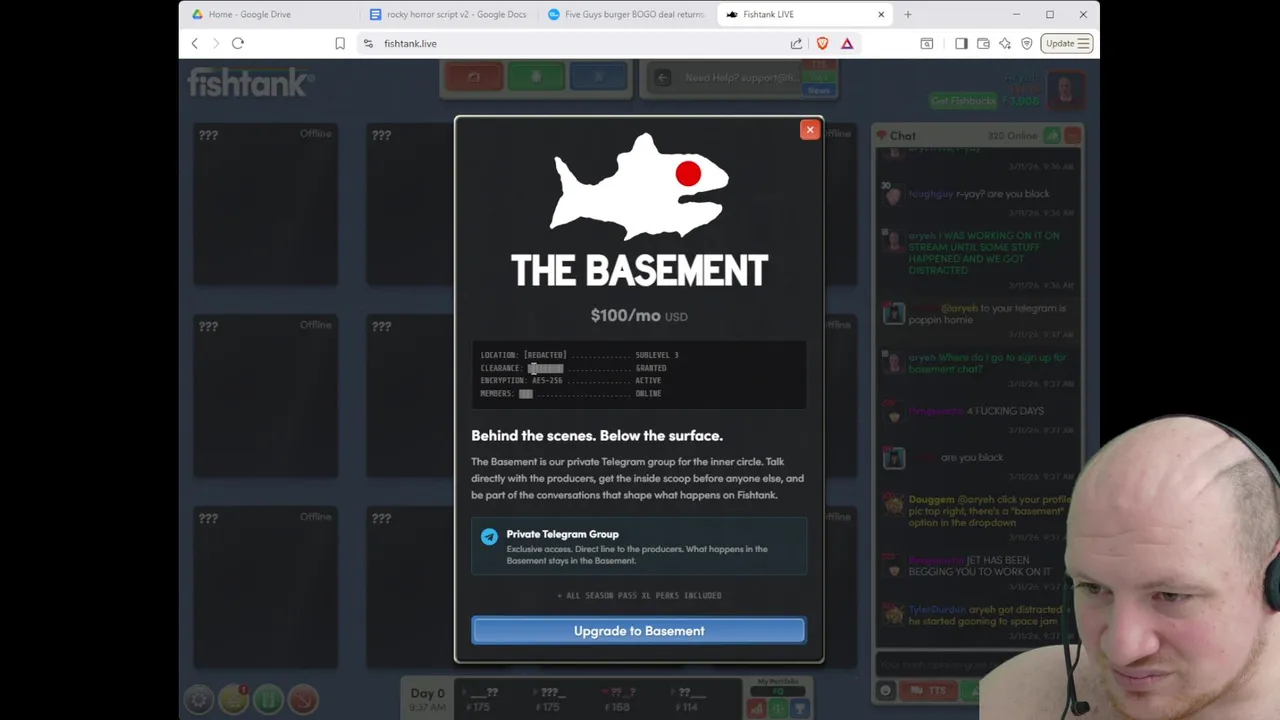Select the Private Telegram Group perk card
The width and height of the screenshot is (1280, 720).
pos(639,547)
